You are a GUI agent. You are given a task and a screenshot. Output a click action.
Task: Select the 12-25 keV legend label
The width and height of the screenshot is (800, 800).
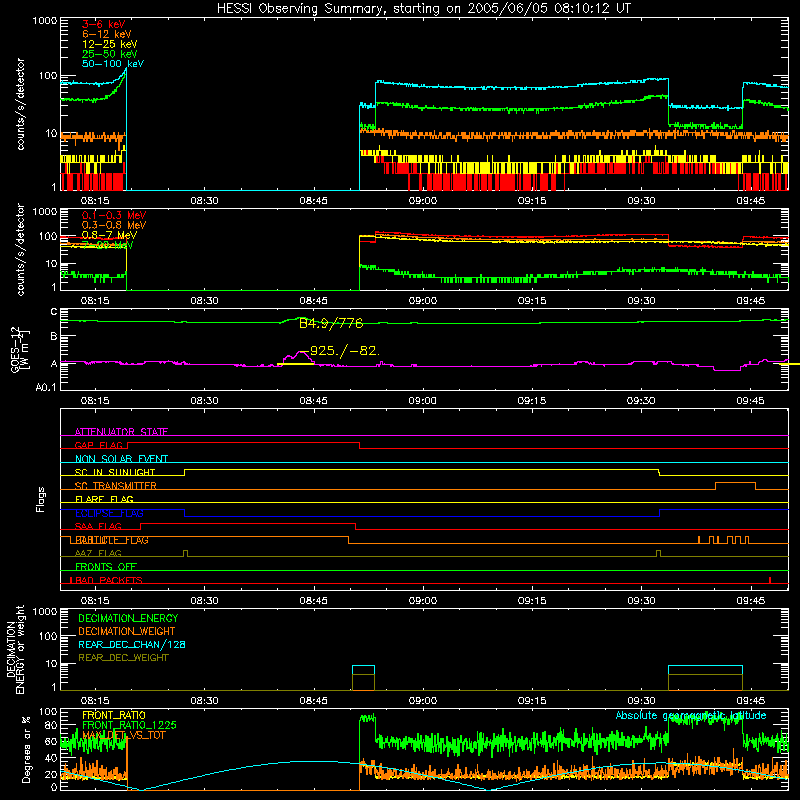tap(109, 44)
